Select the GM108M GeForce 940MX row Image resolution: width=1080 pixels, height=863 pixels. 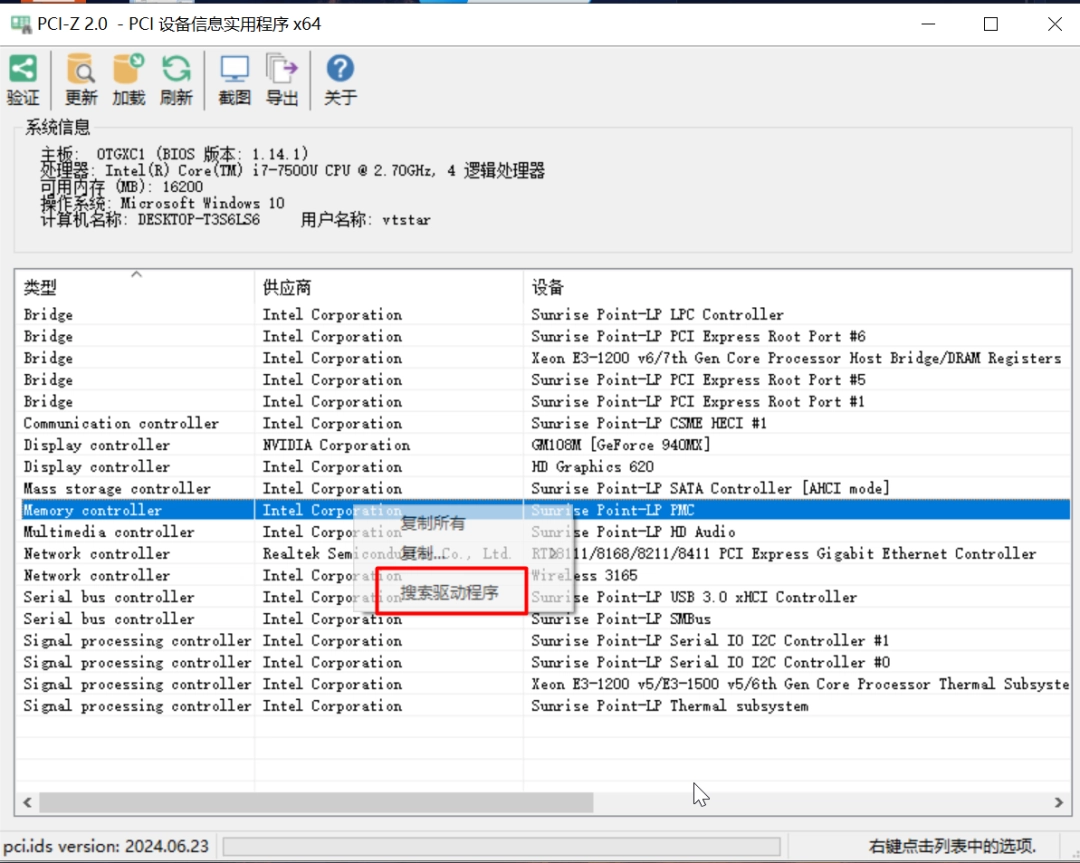[x=544, y=445]
